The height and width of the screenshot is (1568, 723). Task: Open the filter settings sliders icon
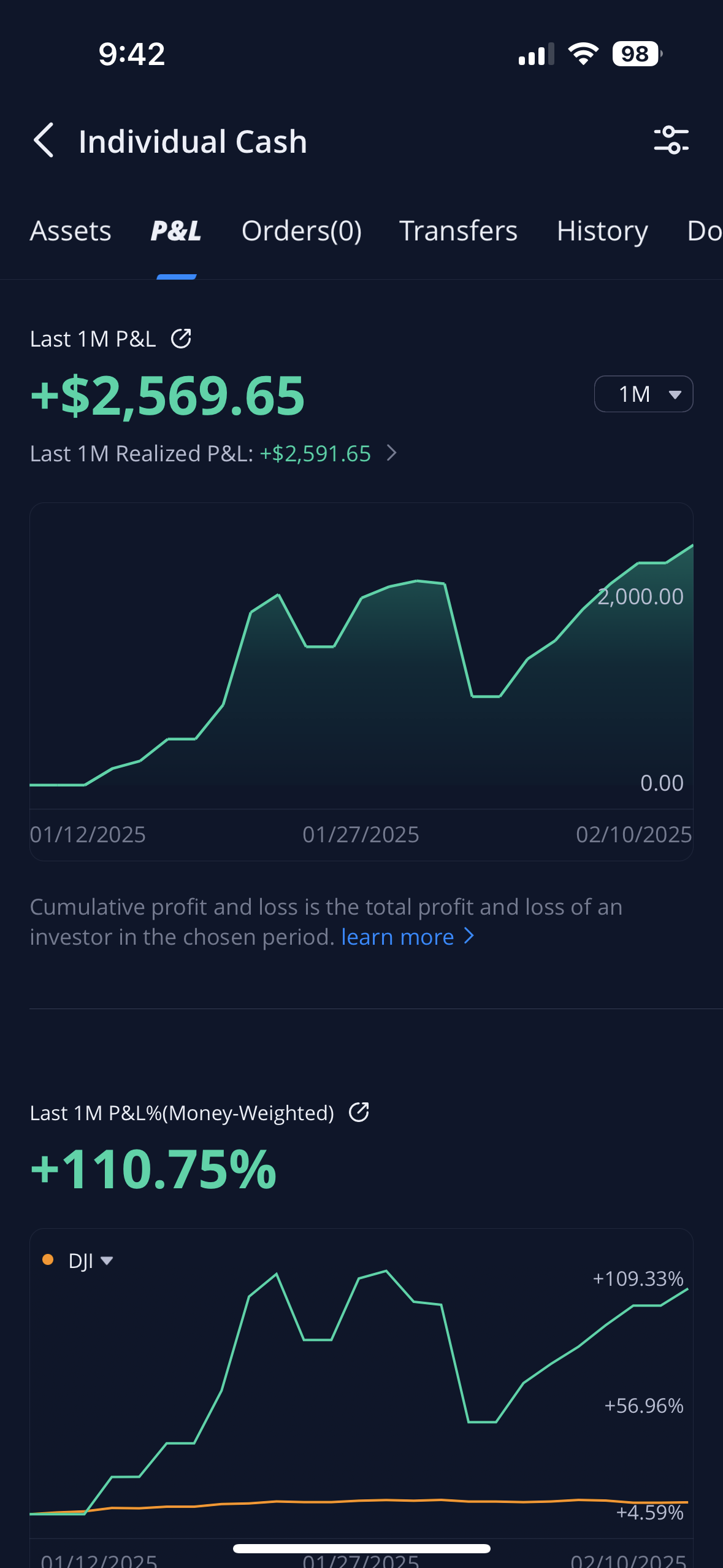(x=671, y=140)
